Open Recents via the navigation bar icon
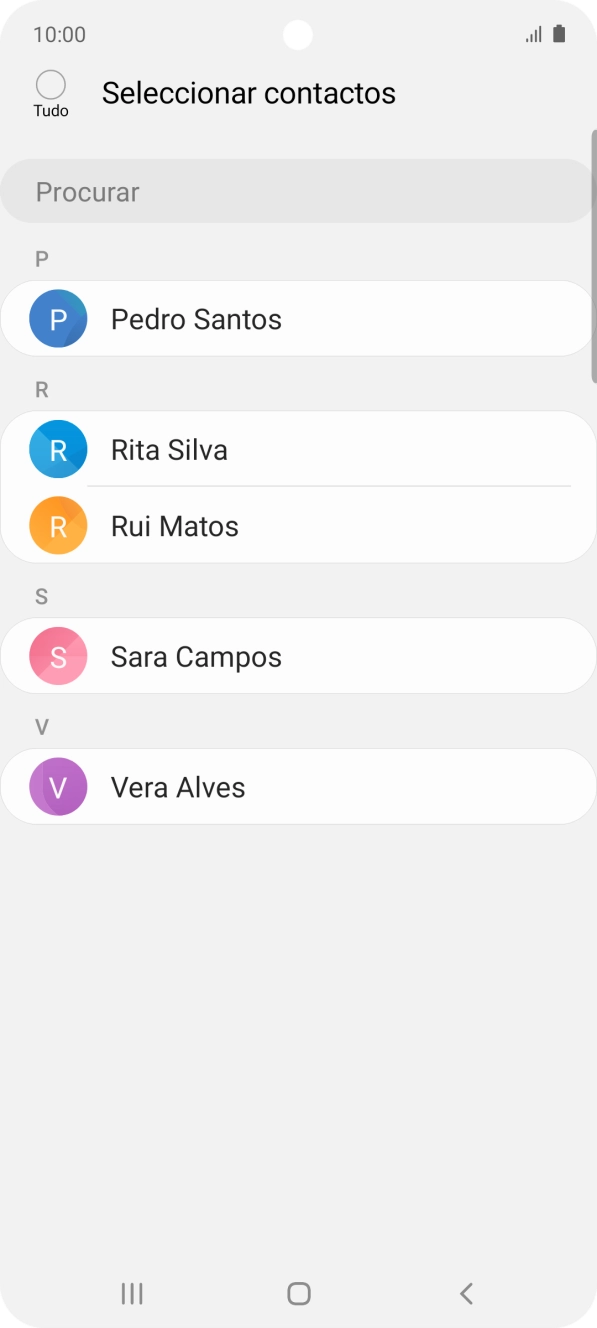Image resolution: width=597 pixels, height=1328 pixels. click(x=131, y=1292)
